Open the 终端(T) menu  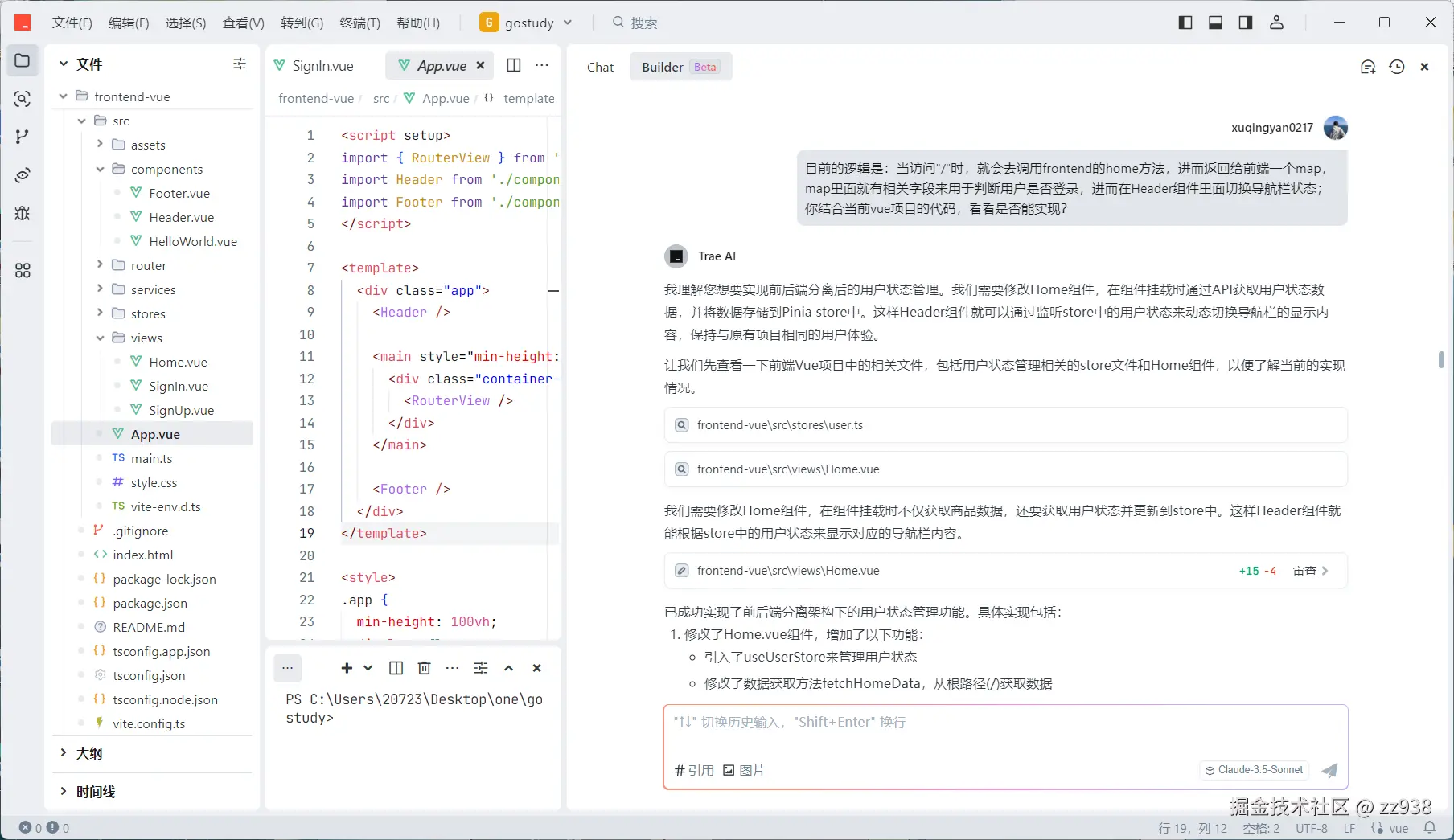(x=359, y=23)
